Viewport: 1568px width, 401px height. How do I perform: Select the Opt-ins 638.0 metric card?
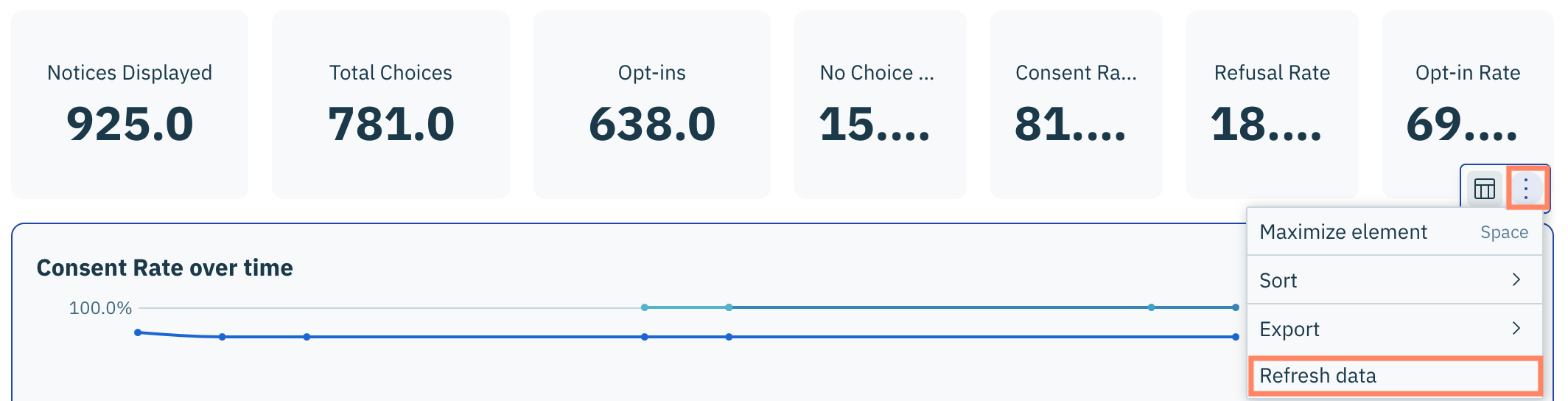tap(651, 105)
